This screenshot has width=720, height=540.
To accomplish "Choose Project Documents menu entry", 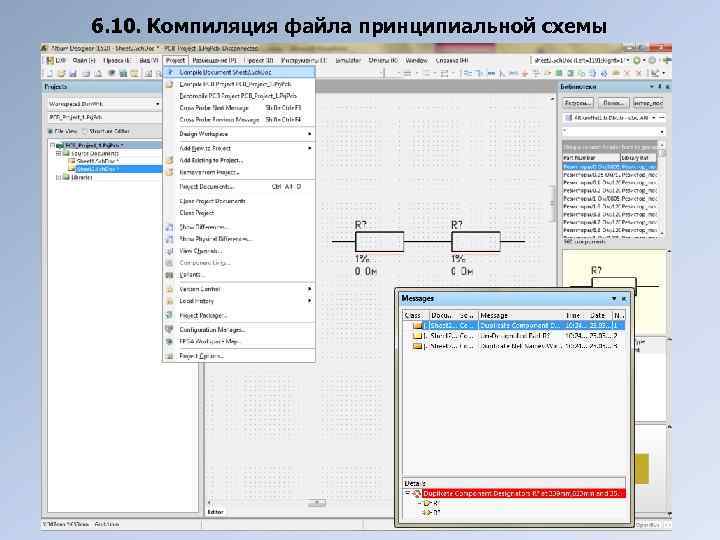I will point(239,186).
